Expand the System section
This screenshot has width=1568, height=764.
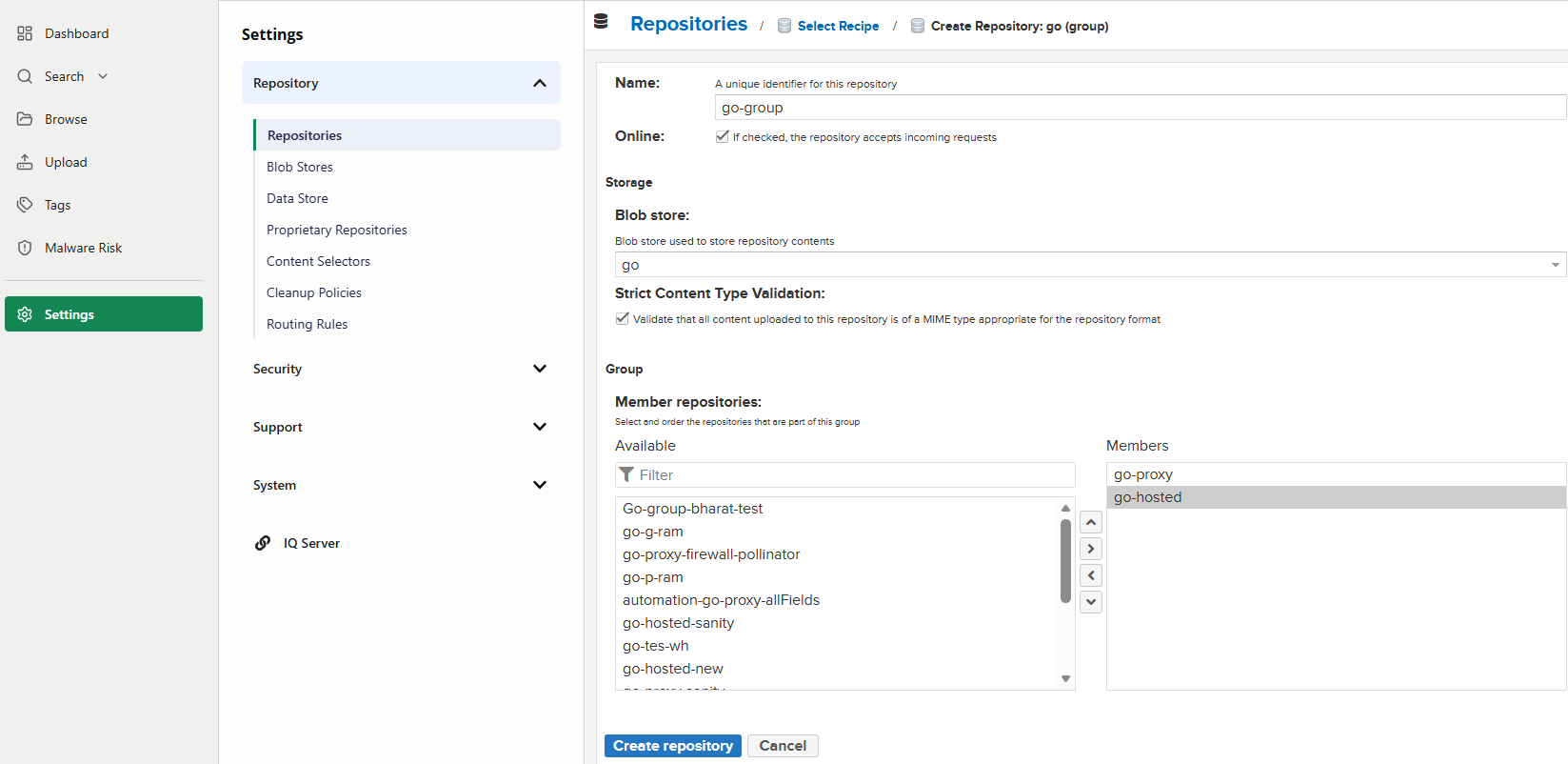[x=540, y=485]
